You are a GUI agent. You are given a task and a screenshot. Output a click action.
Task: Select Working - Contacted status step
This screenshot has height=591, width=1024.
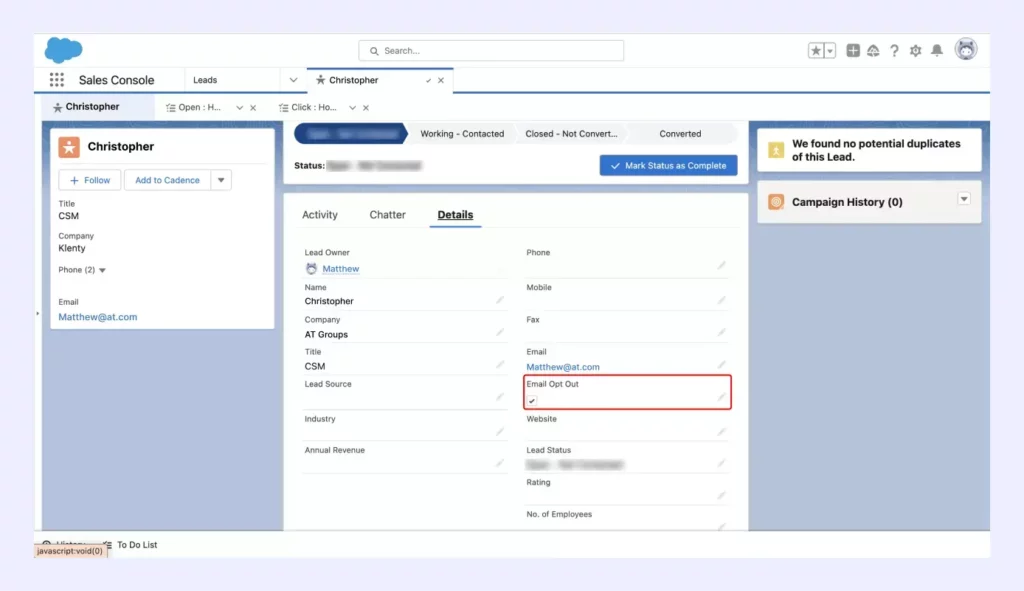462,134
